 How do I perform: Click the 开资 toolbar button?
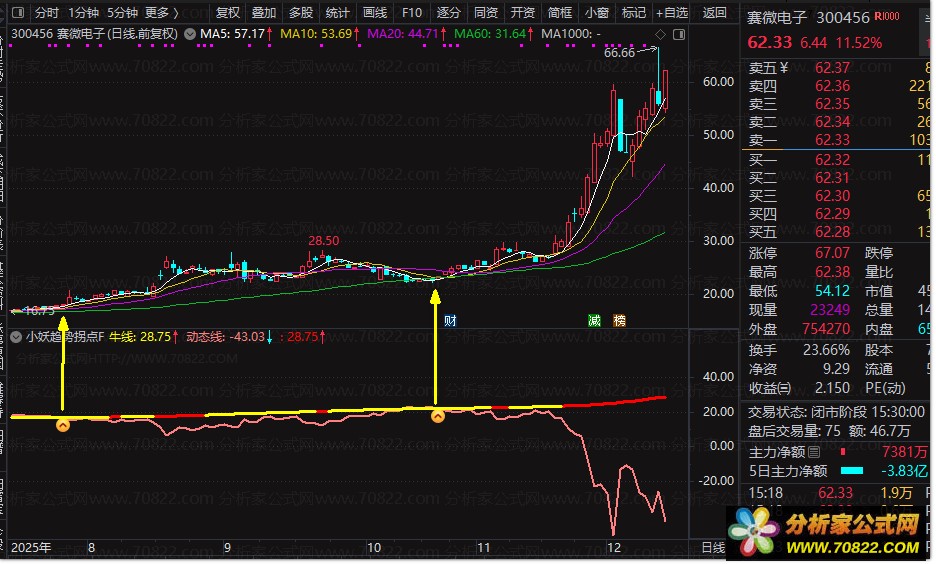522,12
